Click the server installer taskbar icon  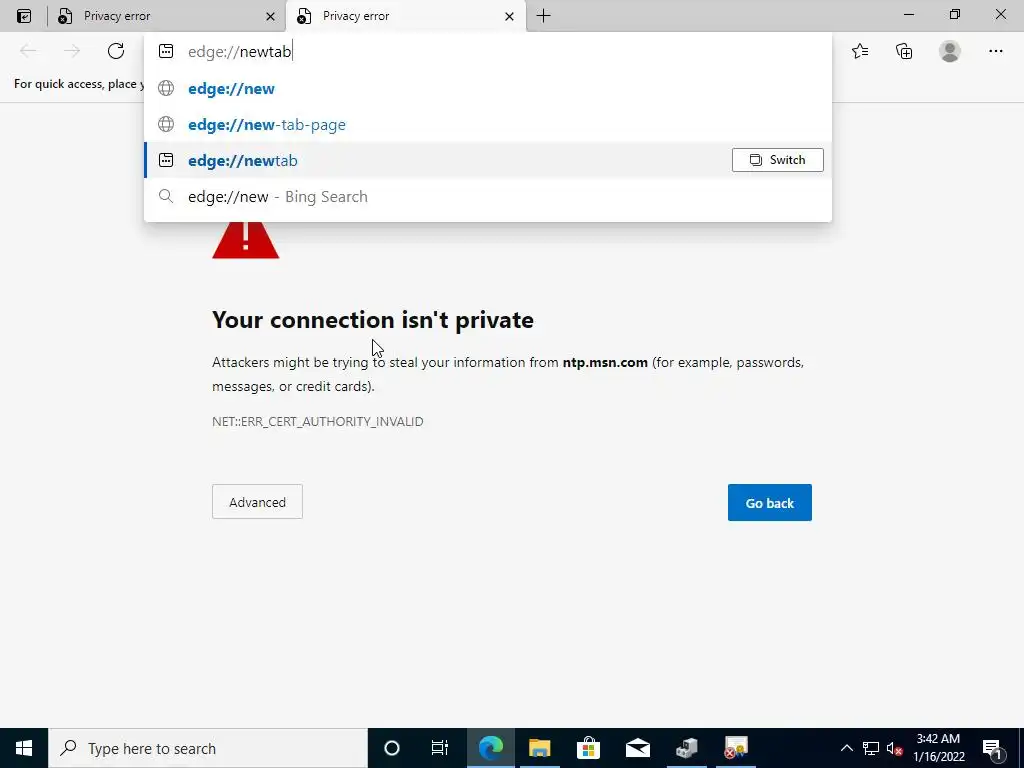686,748
